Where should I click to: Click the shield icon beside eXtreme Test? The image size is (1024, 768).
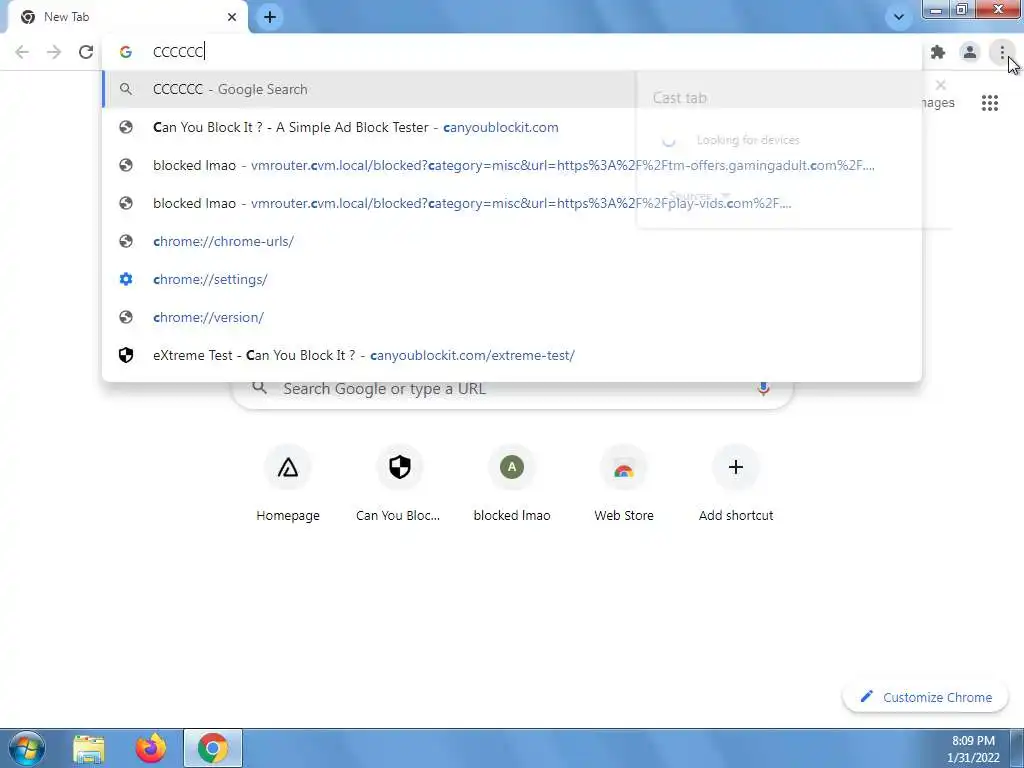click(126, 355)
